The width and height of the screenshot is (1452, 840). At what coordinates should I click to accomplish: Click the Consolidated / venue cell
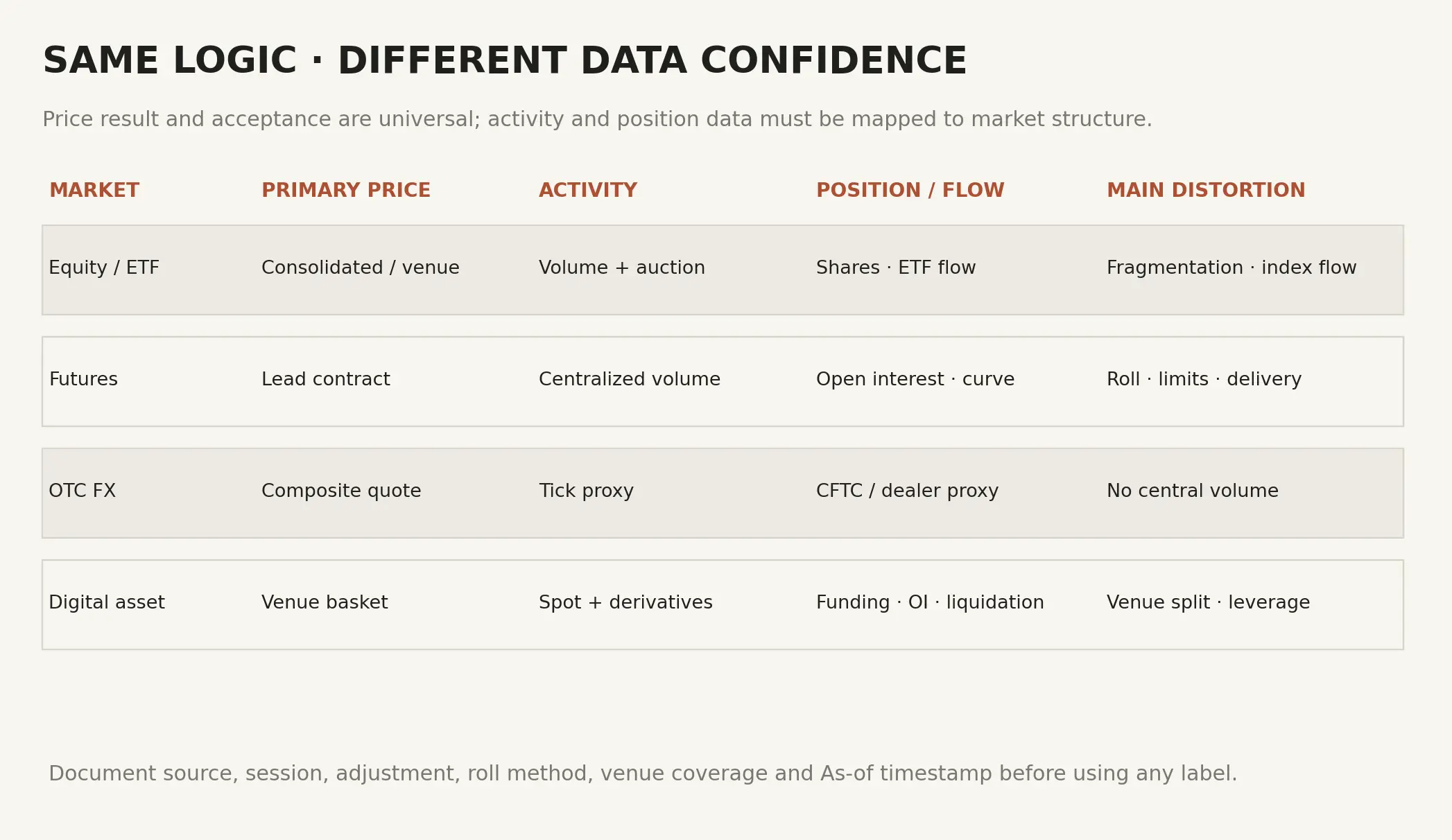[x=361, y=268]
